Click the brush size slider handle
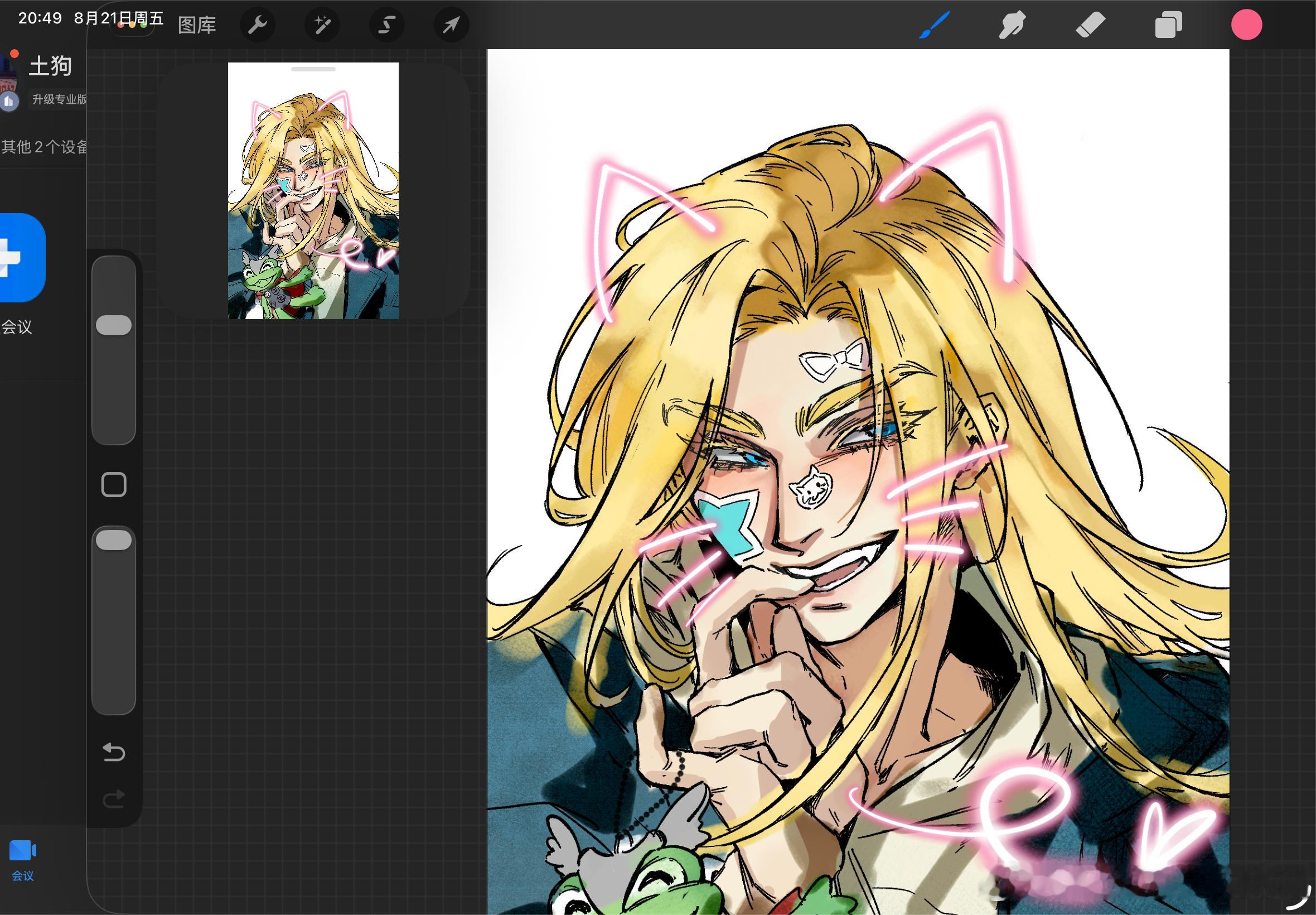Viewport: 1316px width, 915px height. point(113,325)
